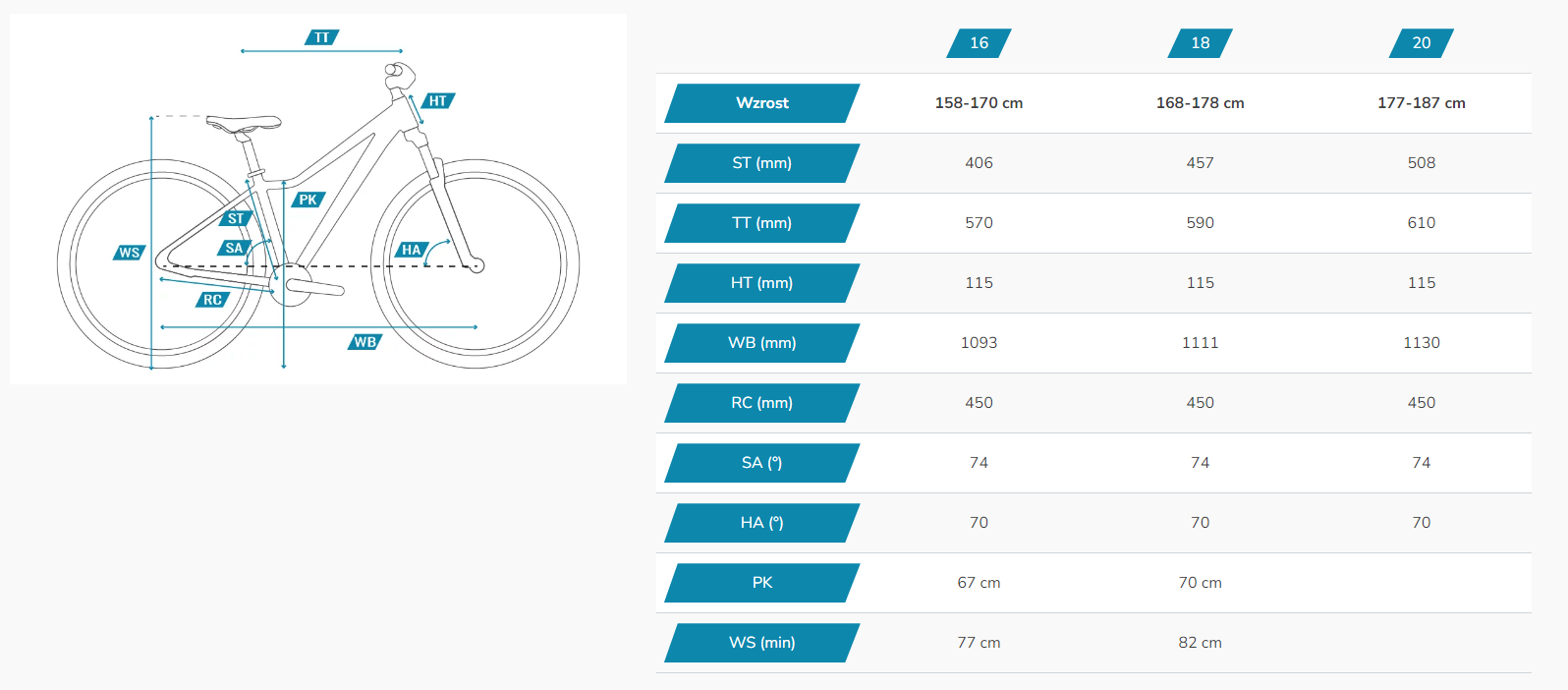Screen dimensions: 1568x690
Task: Click the ST badge on the seat tube
Action: coord(236,218)
